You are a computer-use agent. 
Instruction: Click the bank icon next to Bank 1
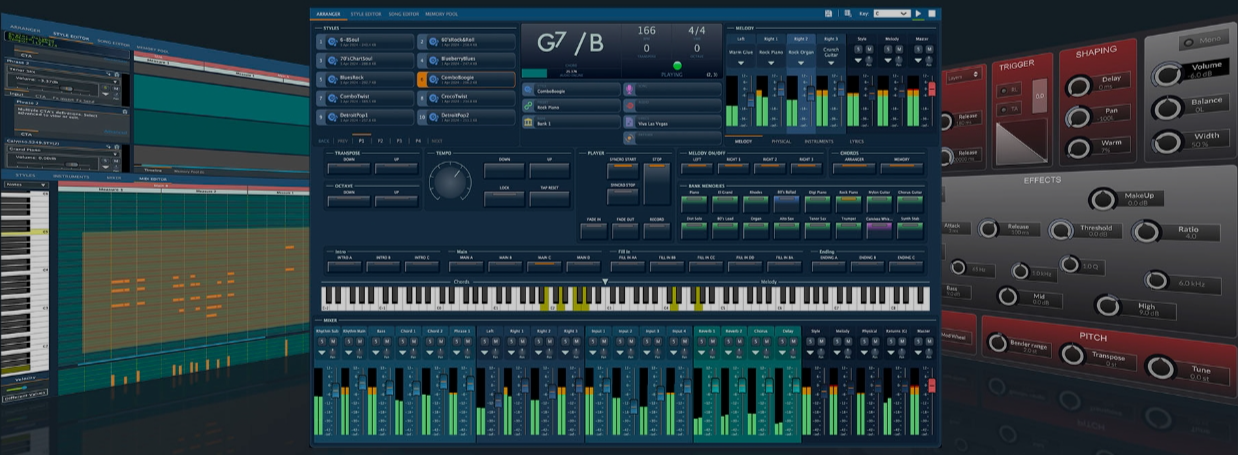pyautogui.click(x=528, y=123)
